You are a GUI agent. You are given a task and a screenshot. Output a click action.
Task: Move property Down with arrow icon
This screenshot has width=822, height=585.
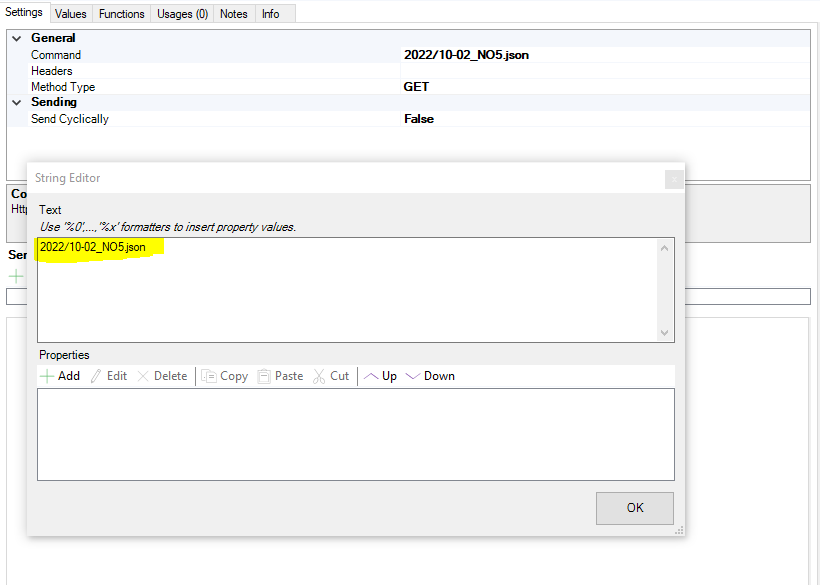coord(413,376)
